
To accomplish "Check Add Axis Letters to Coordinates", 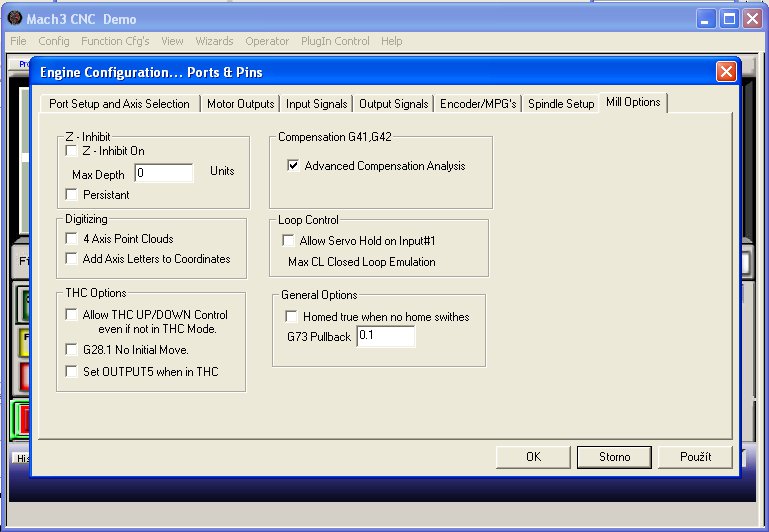I will [x=71, y=259].
